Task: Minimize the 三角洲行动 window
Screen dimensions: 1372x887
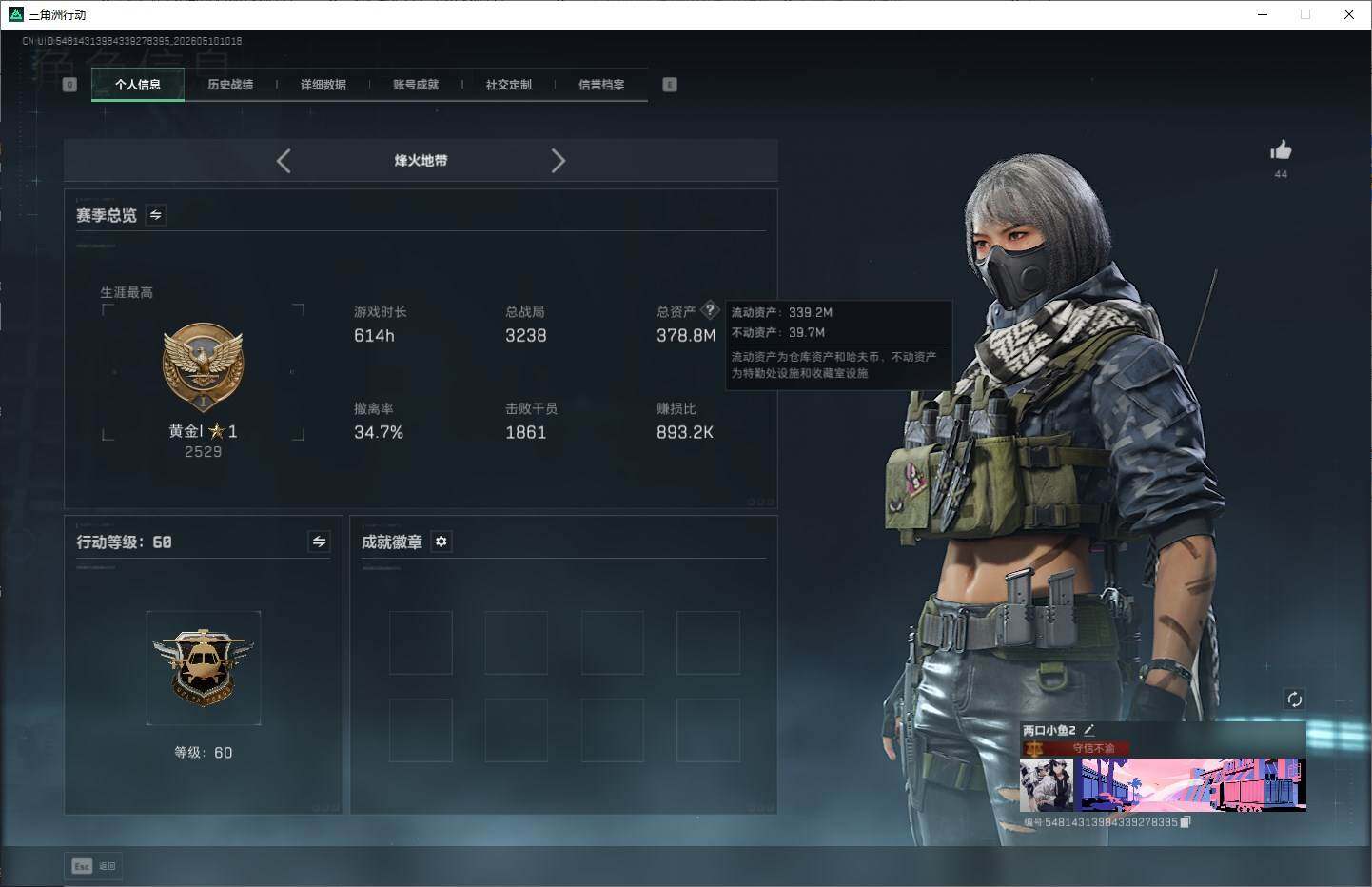Action: pyautogui.click(x=1263, y=14)
